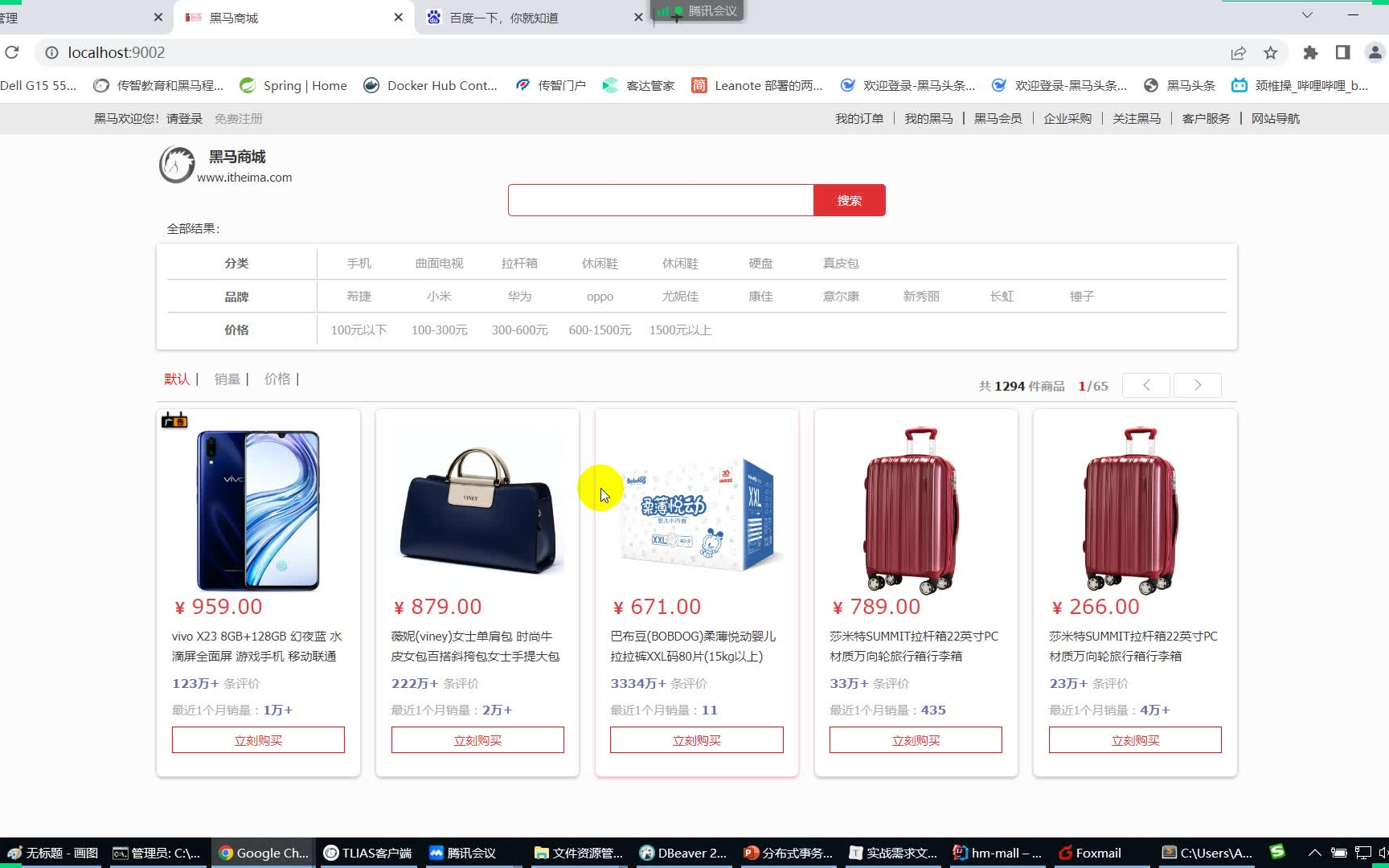Open 黑马头条 bookmark
The image size is (1389, 868).
(x=1179, y=85)
